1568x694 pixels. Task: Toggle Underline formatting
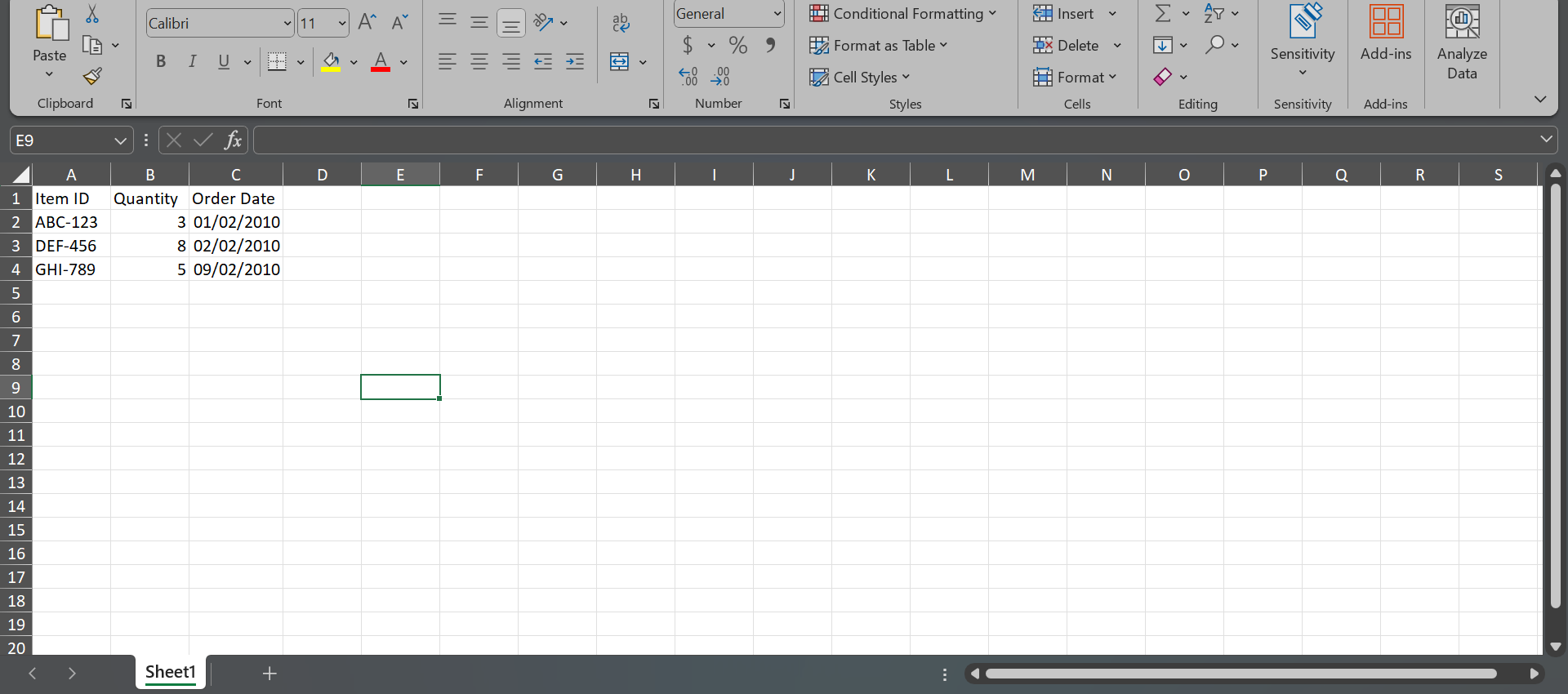point(224,62)
